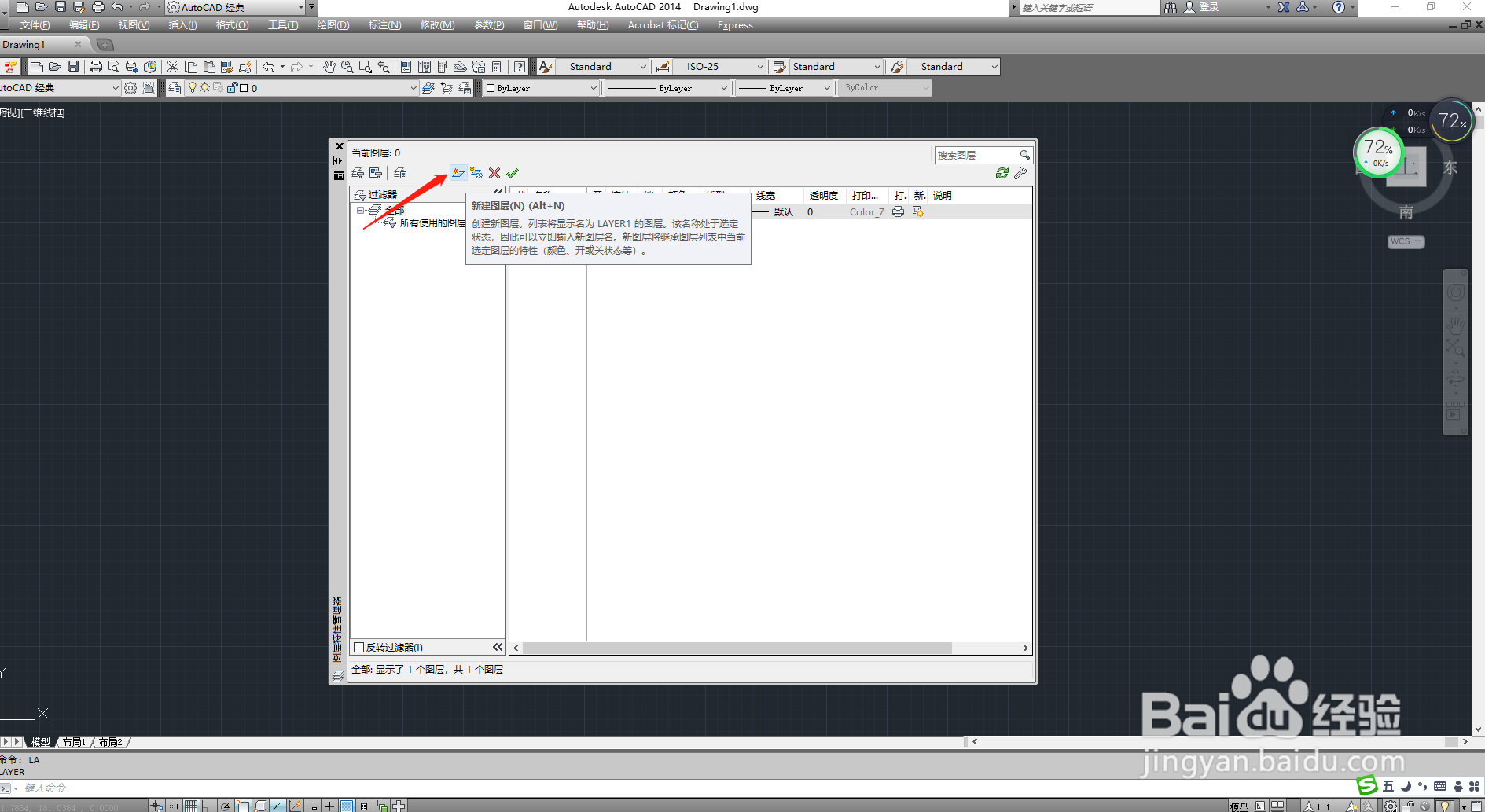Click the Plot Preview icon
Image resolution: width=1485 pixels, height=812 pixels.
(114, 67)
